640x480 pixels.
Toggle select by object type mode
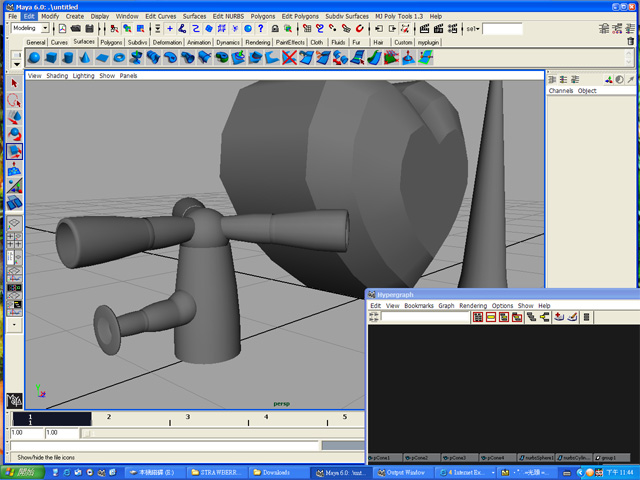click(127, 29)
